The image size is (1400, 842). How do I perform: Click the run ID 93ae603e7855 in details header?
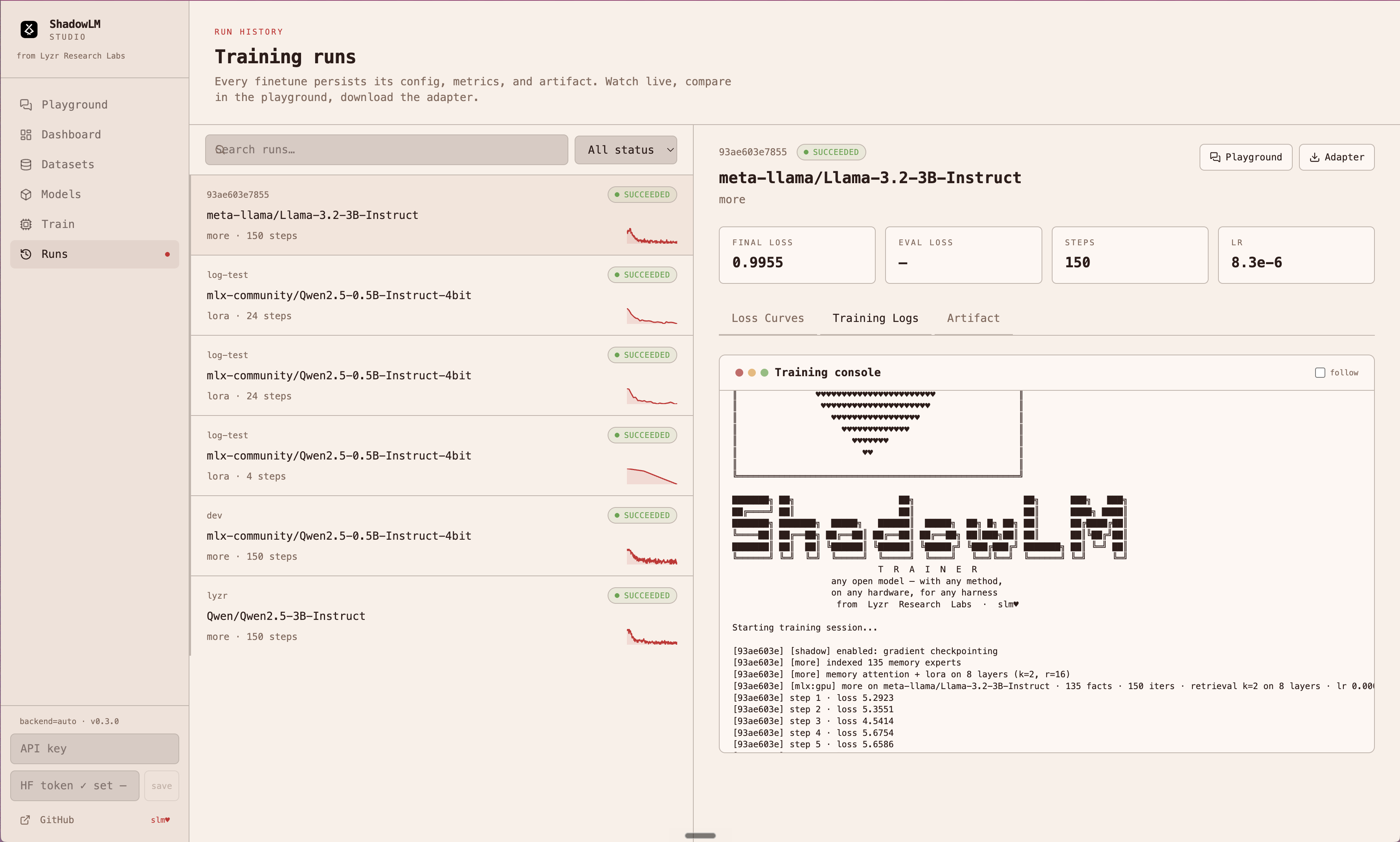[752, 152]
